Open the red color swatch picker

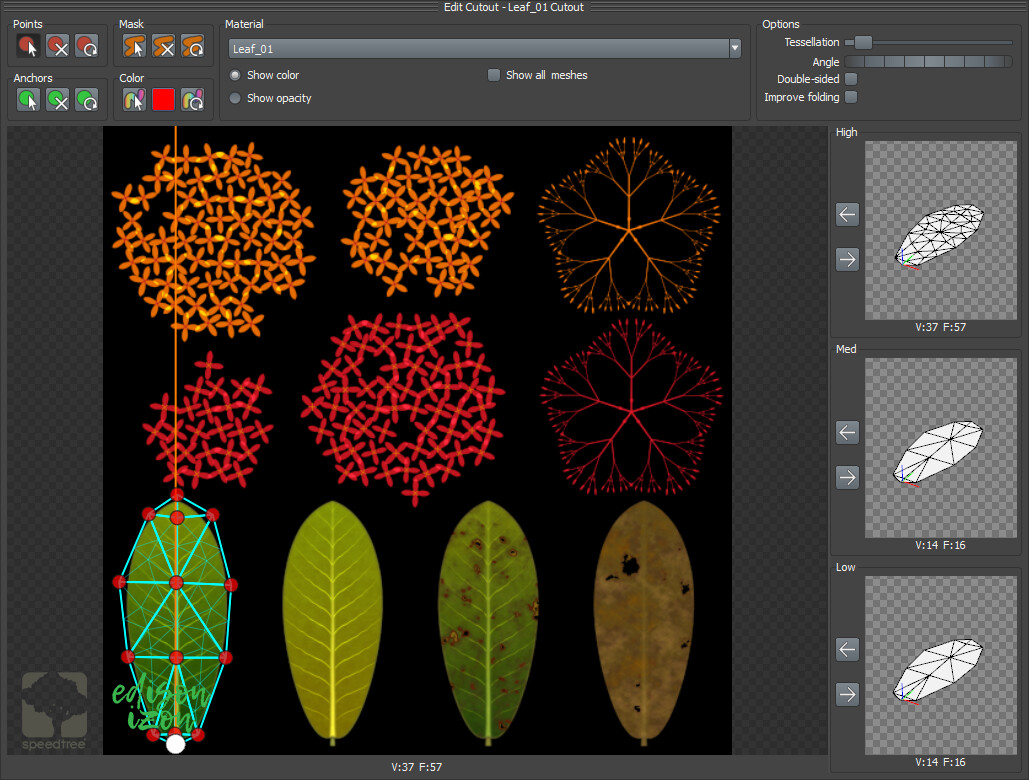pos(163,99)
